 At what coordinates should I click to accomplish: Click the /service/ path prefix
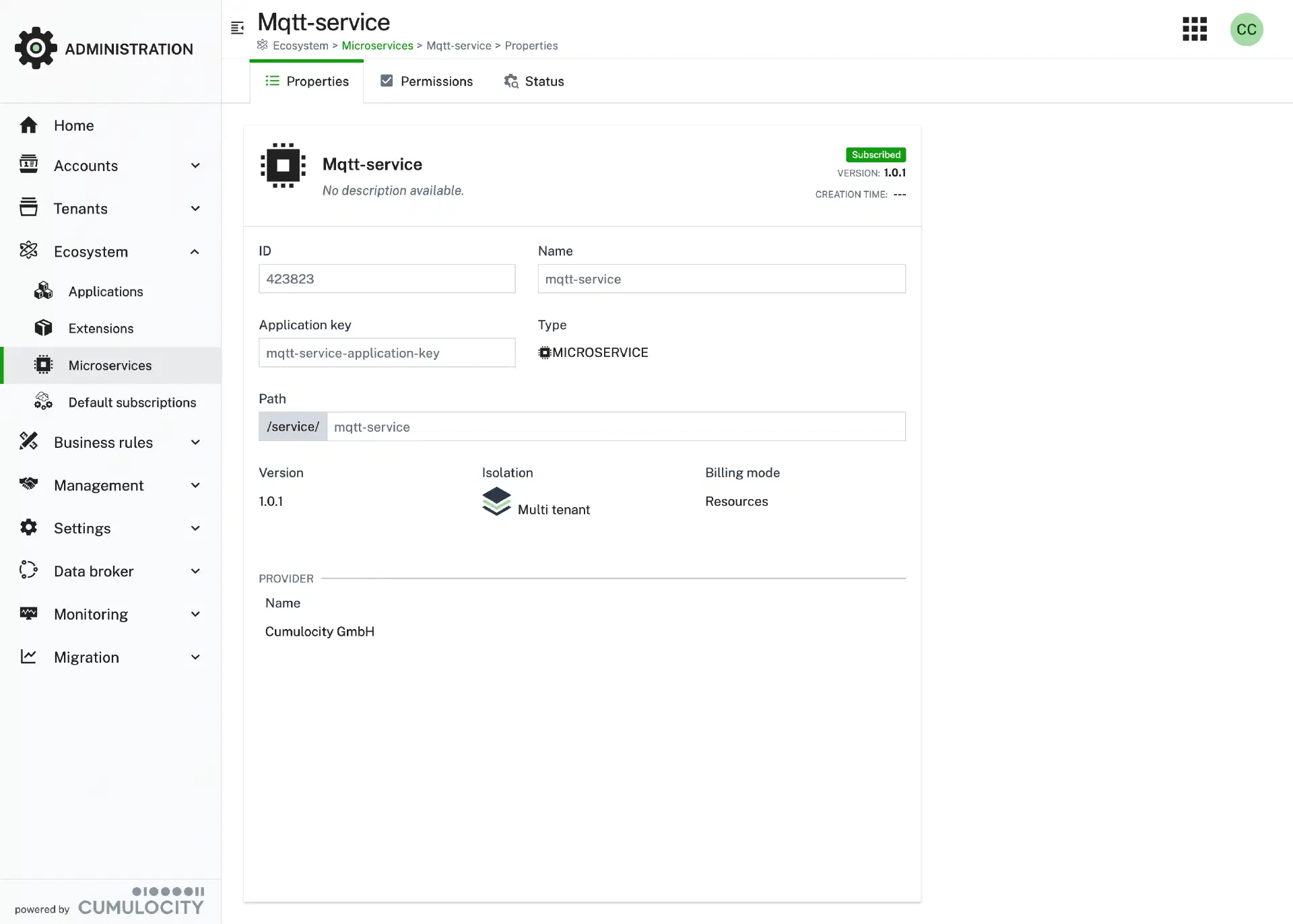pyautogui.click(x=293, y=427)
